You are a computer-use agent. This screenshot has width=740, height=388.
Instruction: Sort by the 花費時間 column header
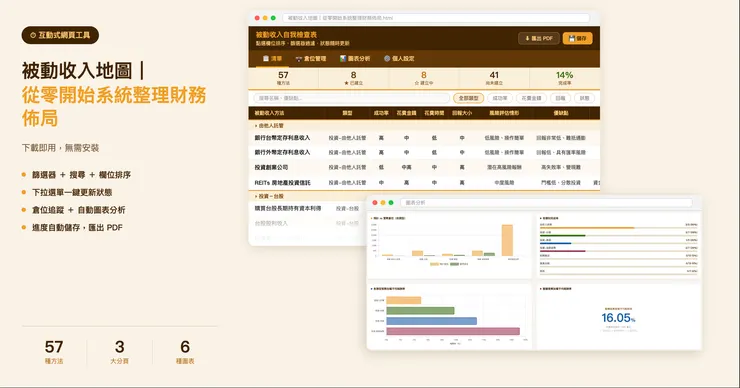click(x=434, y=113)
